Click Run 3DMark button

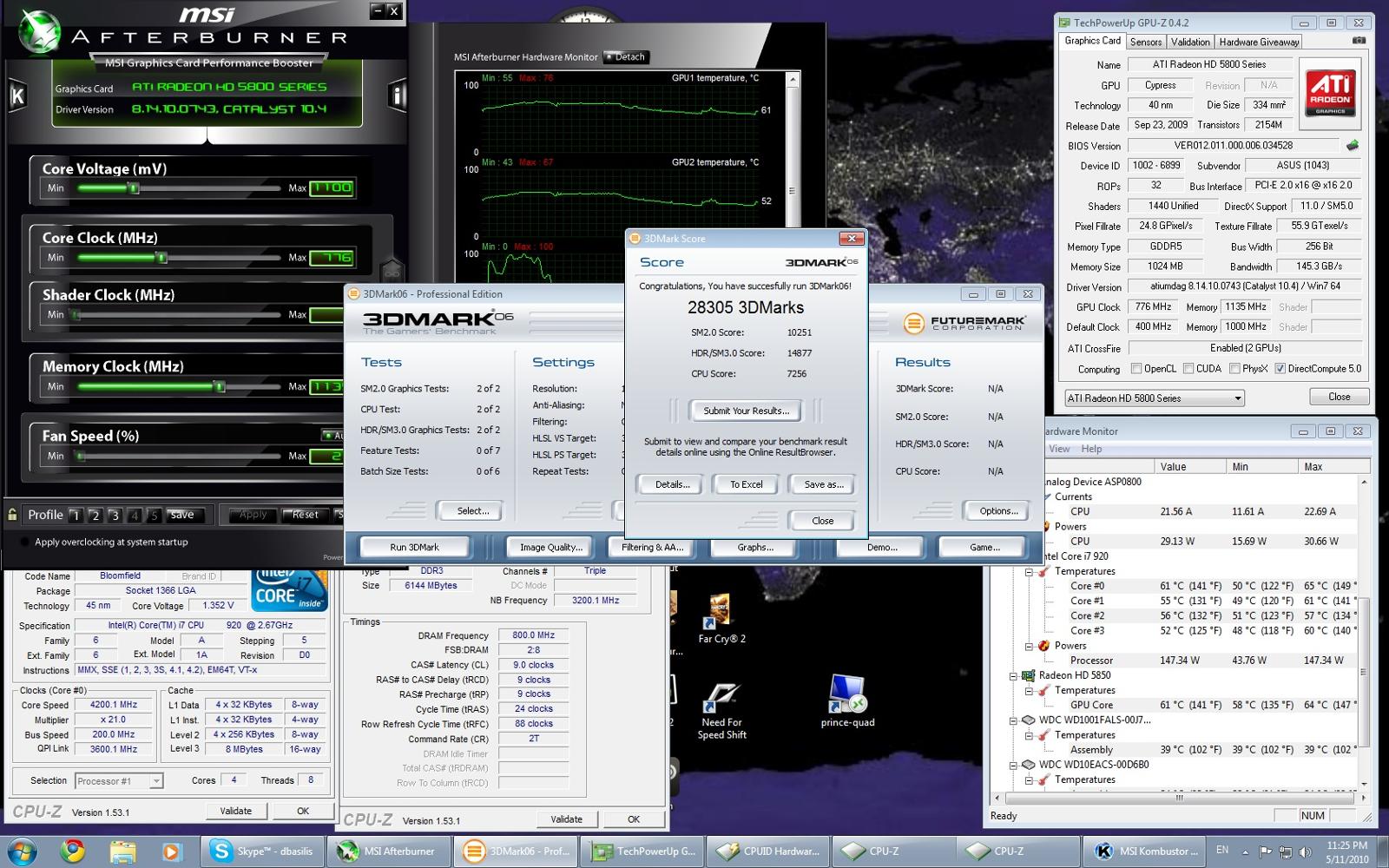pyautogui.click(x=414, y=547)
